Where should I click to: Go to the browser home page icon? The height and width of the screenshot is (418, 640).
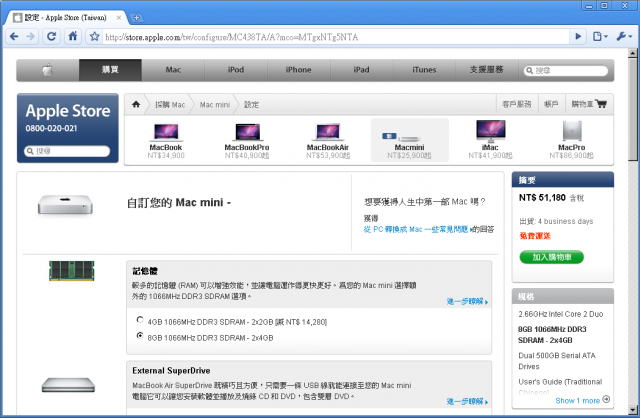[73, 37]
